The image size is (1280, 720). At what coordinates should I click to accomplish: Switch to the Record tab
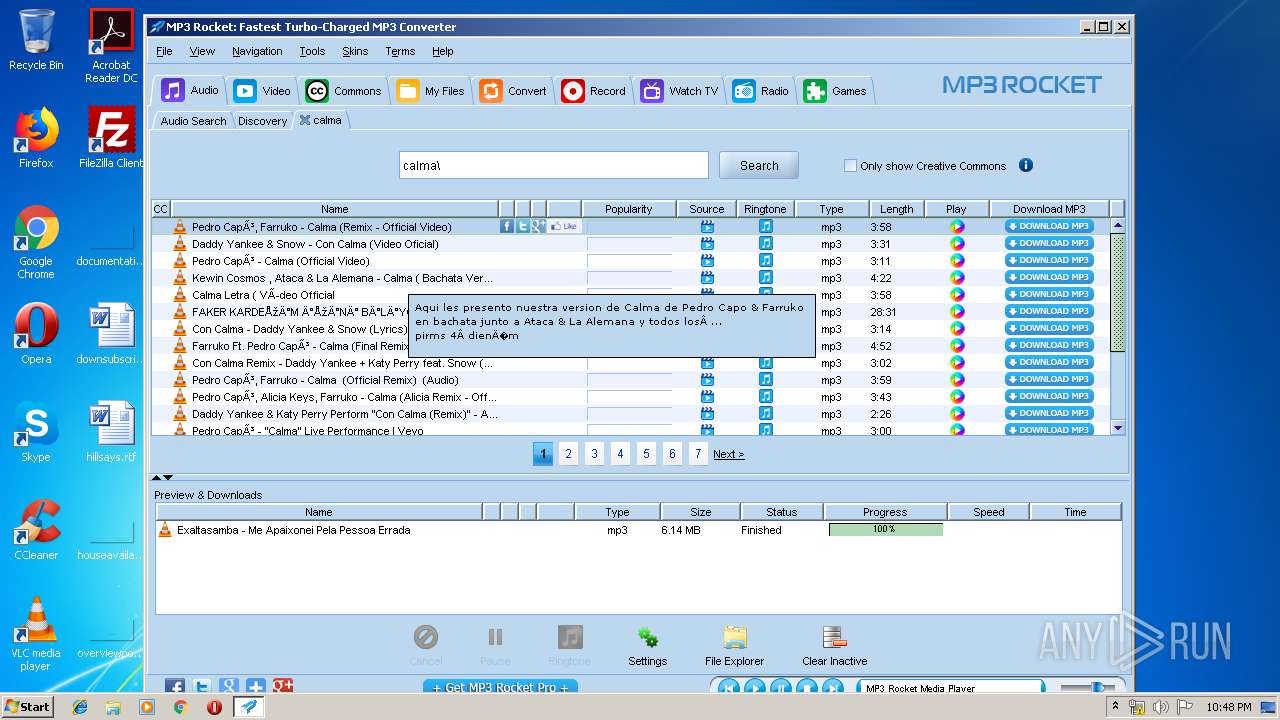tap(594, 91)
